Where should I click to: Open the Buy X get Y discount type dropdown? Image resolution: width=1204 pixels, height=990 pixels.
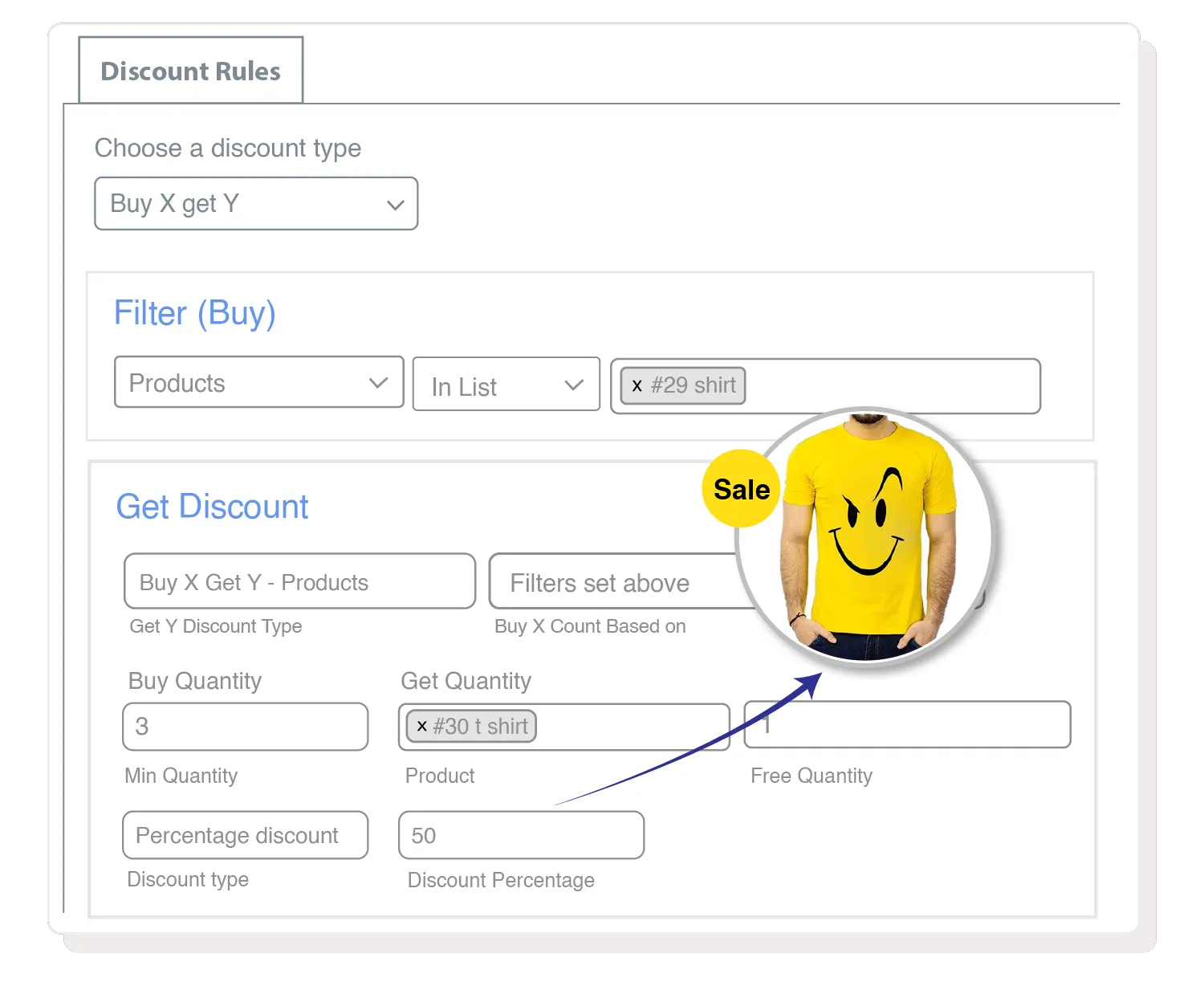coord(256,203)
